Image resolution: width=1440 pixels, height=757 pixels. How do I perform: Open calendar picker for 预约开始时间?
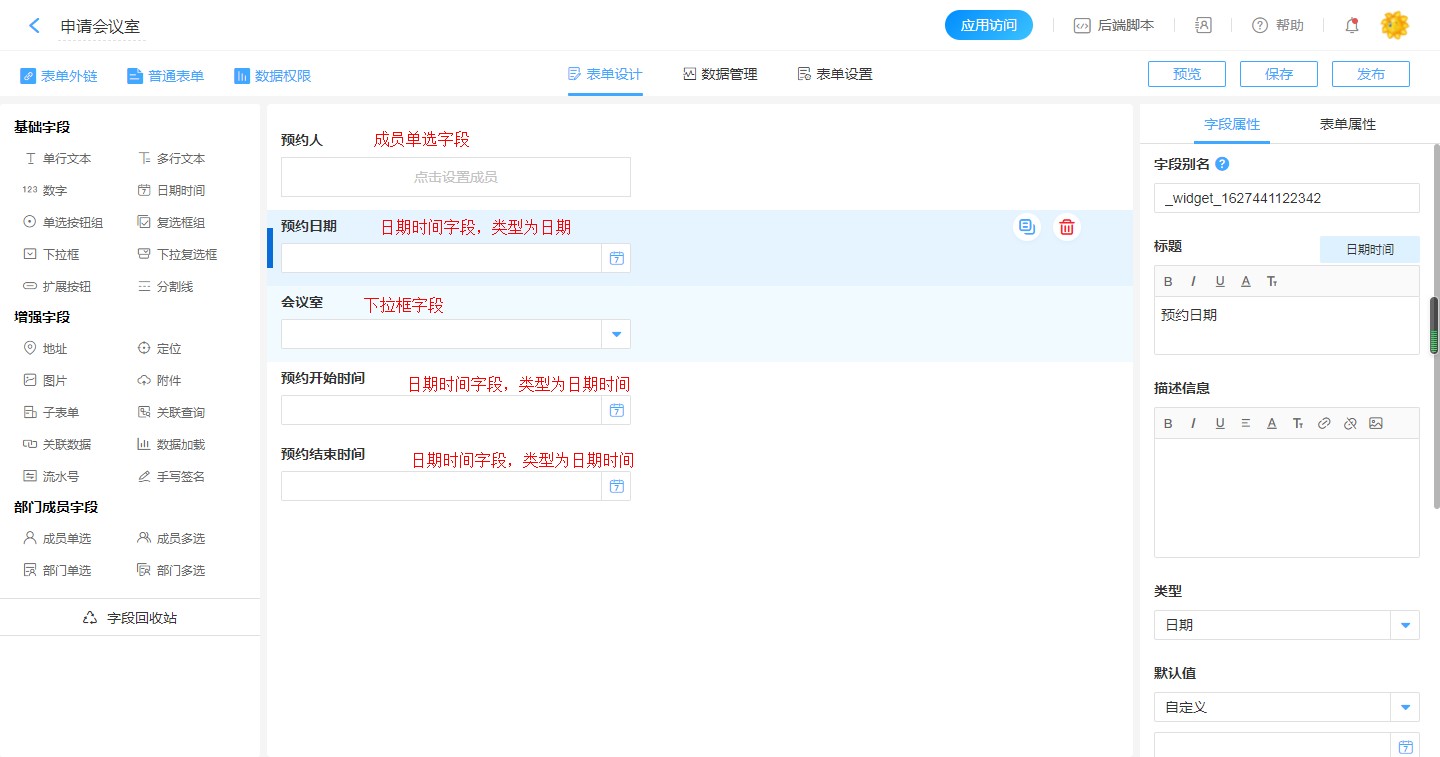[616, 410]
